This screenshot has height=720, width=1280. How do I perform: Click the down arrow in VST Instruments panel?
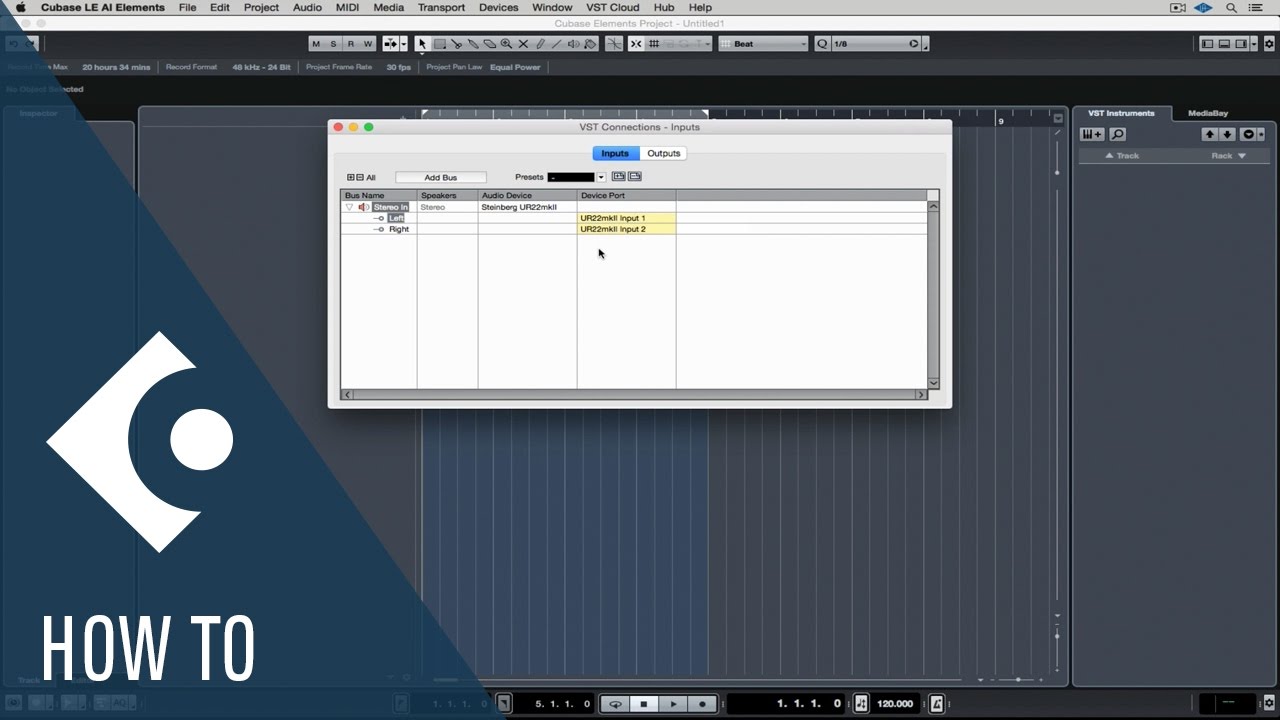pyautogui.click(x=1228, y=134)
